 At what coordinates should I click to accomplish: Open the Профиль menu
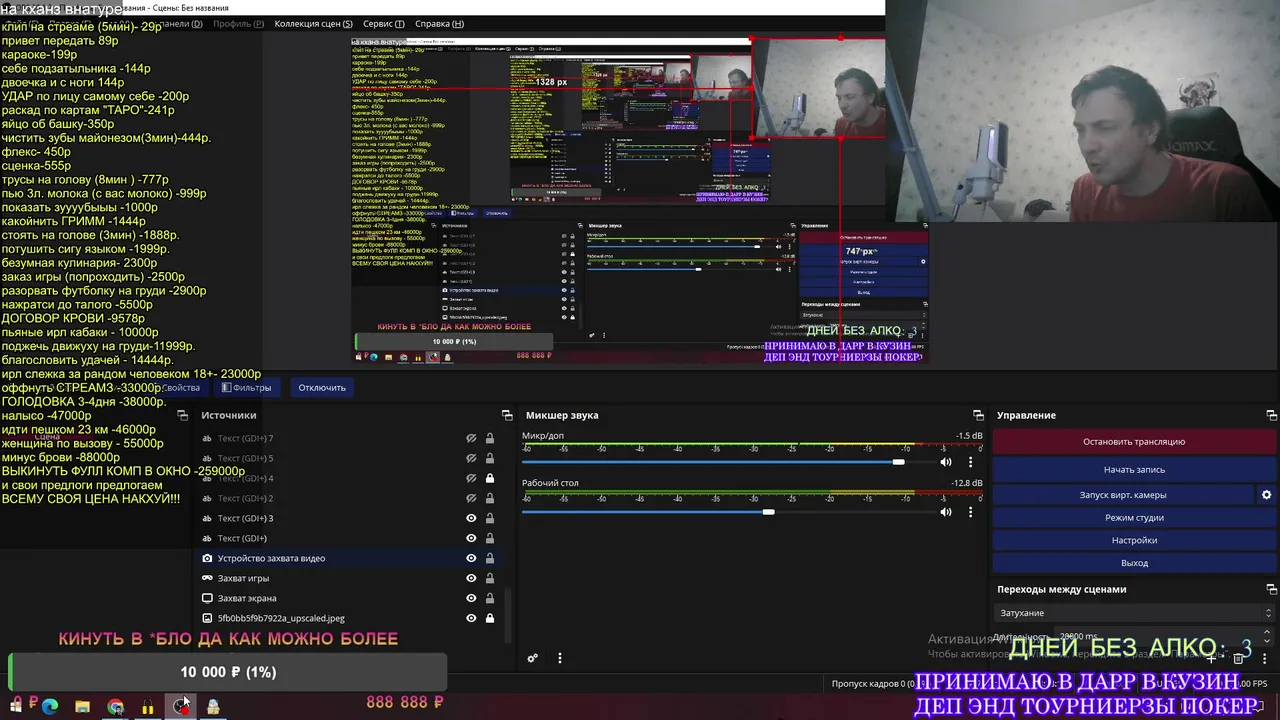click(239, 23)
